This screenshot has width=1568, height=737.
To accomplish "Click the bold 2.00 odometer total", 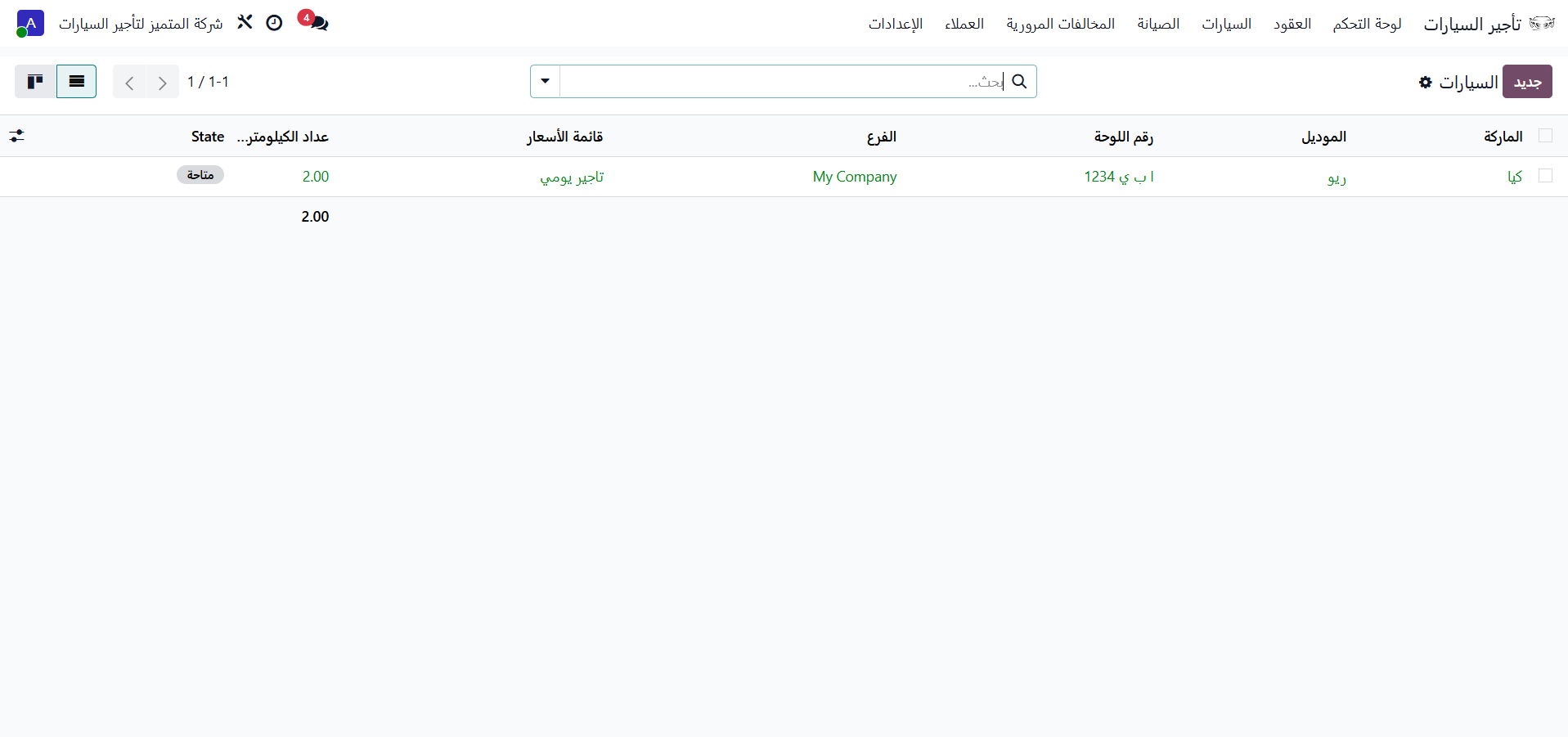I will click(315, 217).
